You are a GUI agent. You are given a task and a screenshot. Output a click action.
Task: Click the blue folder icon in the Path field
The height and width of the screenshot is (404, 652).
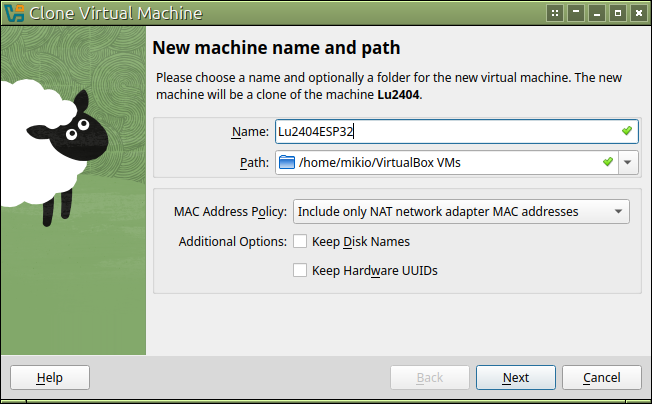point(287,162)
